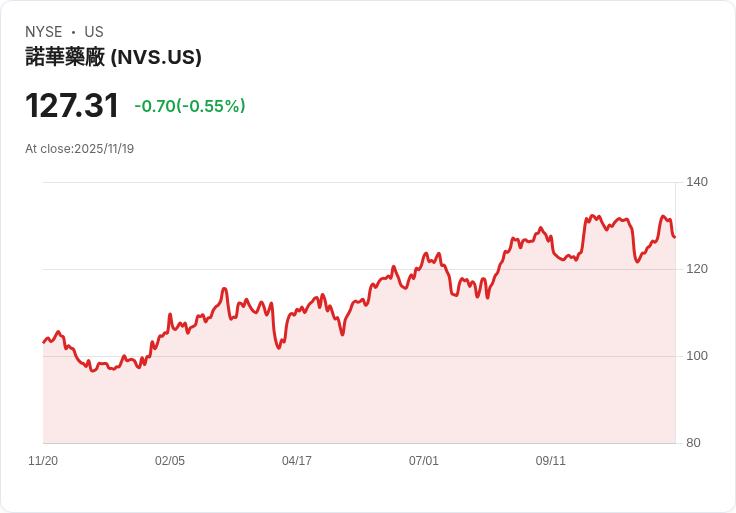Click the 100 y-axis value label
The width and height of the screenshot is (736, 513).
click(697, 356)
